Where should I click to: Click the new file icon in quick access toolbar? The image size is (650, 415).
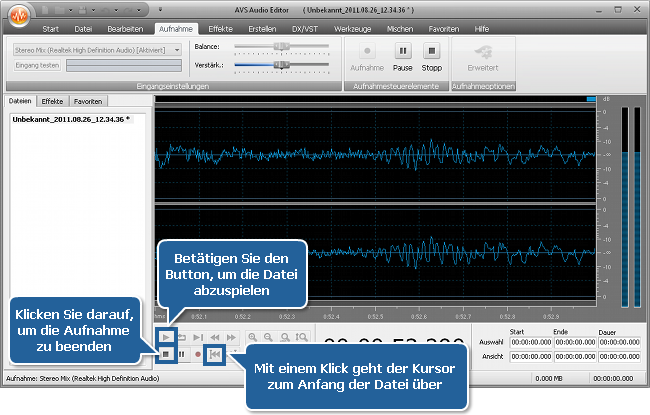click(45, 10)
